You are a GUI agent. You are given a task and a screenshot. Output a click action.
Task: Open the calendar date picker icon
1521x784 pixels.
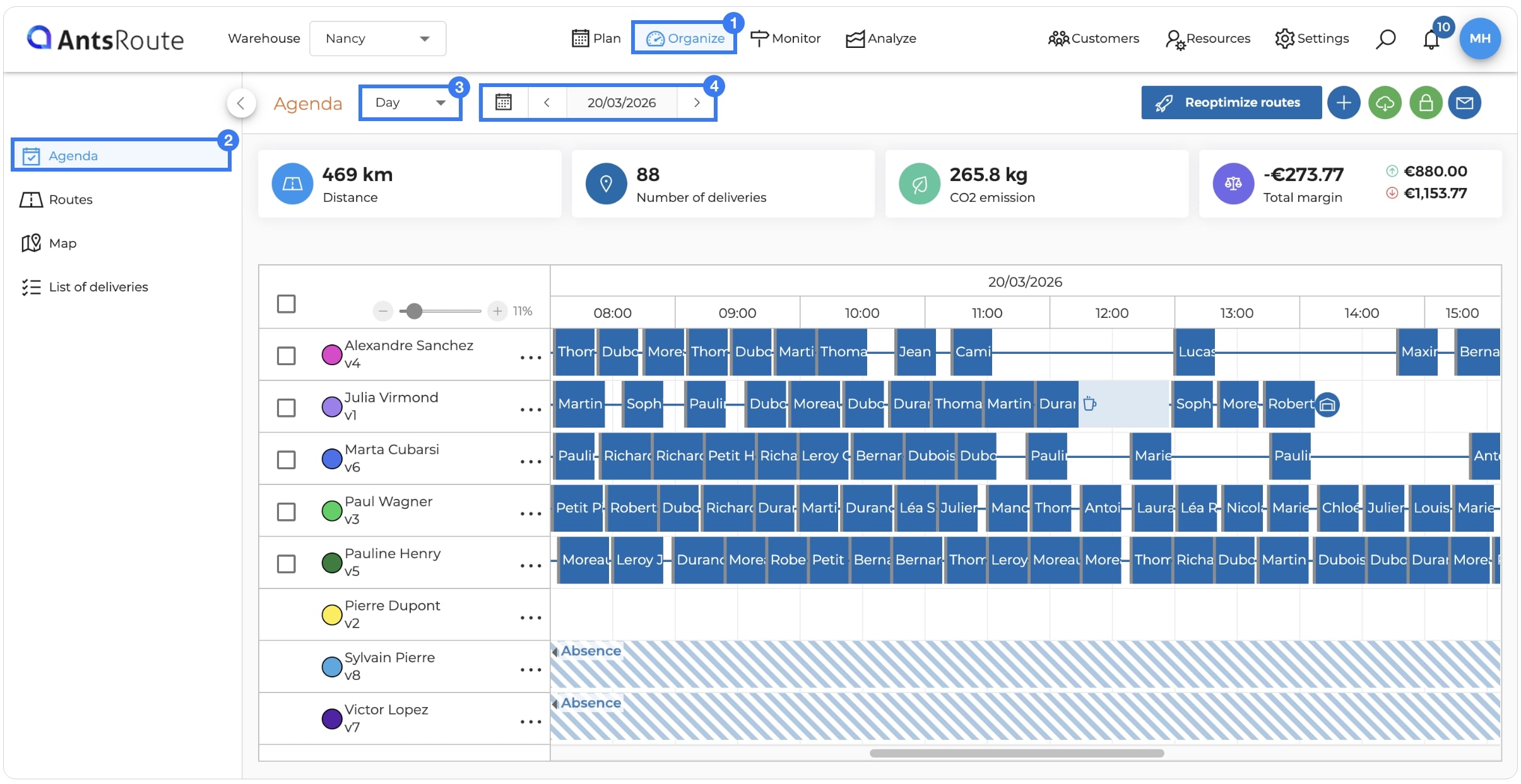point(503,102)
